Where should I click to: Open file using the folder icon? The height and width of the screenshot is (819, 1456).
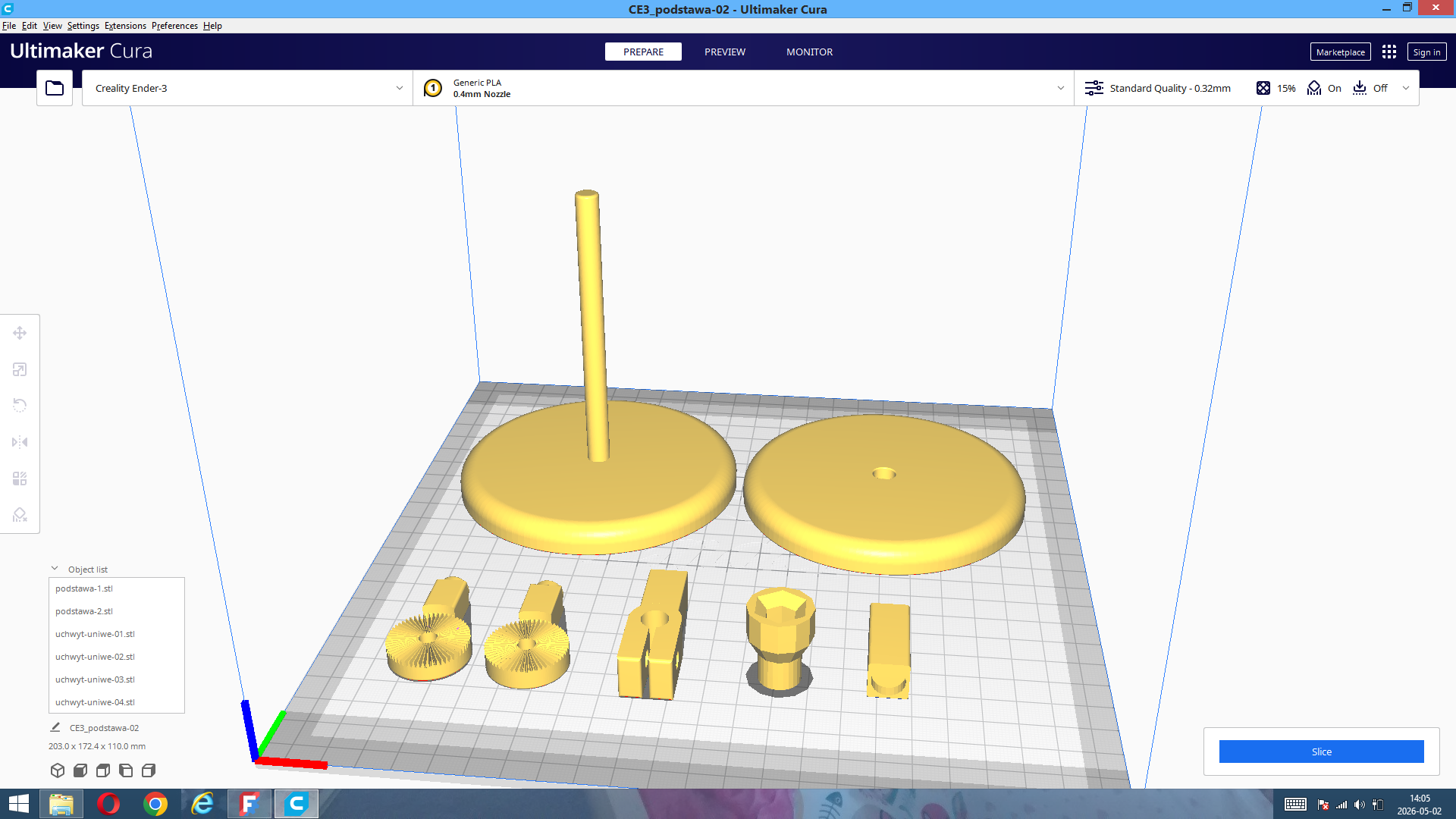55,88
